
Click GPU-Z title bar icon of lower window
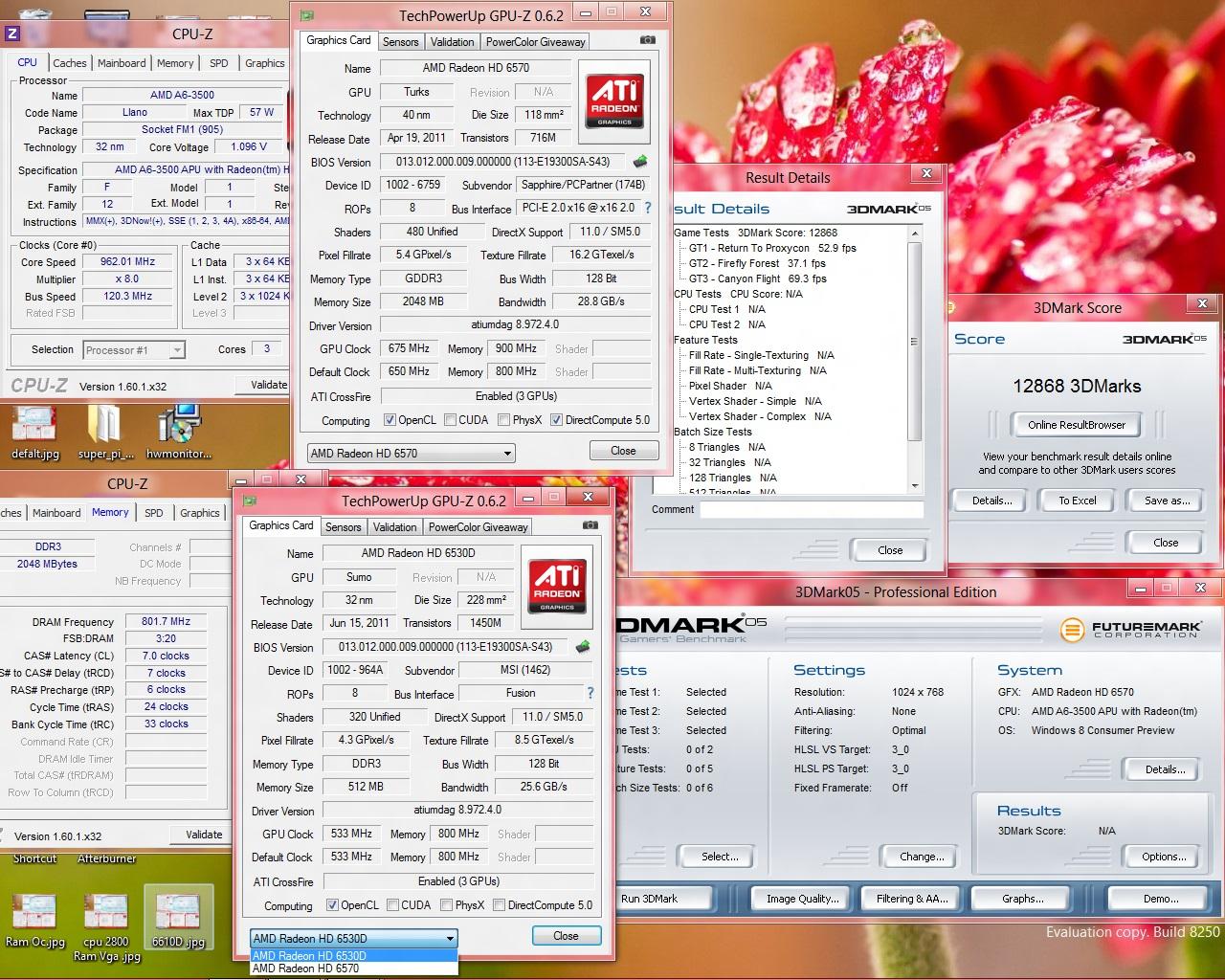[x=249, y=501]
